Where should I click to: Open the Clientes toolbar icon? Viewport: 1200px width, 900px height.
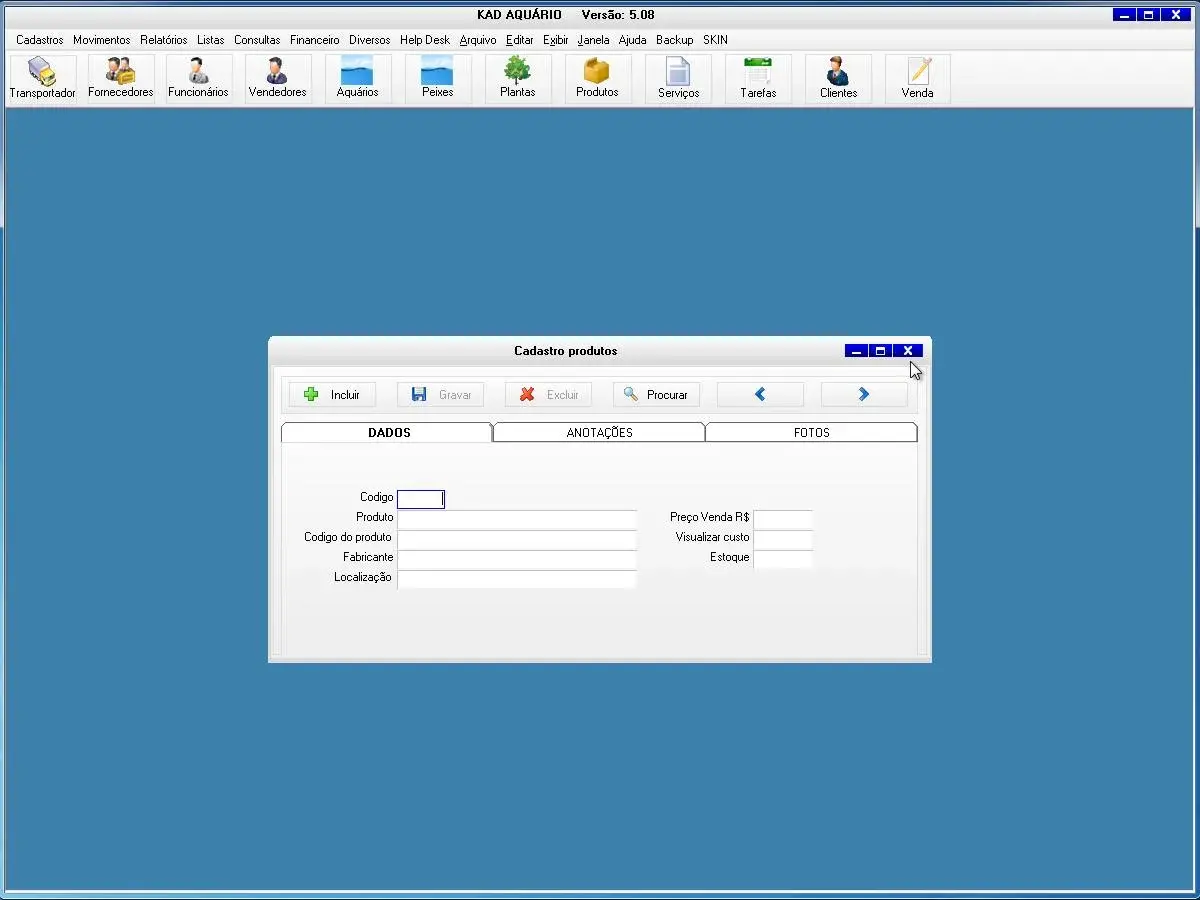[838, 79]
